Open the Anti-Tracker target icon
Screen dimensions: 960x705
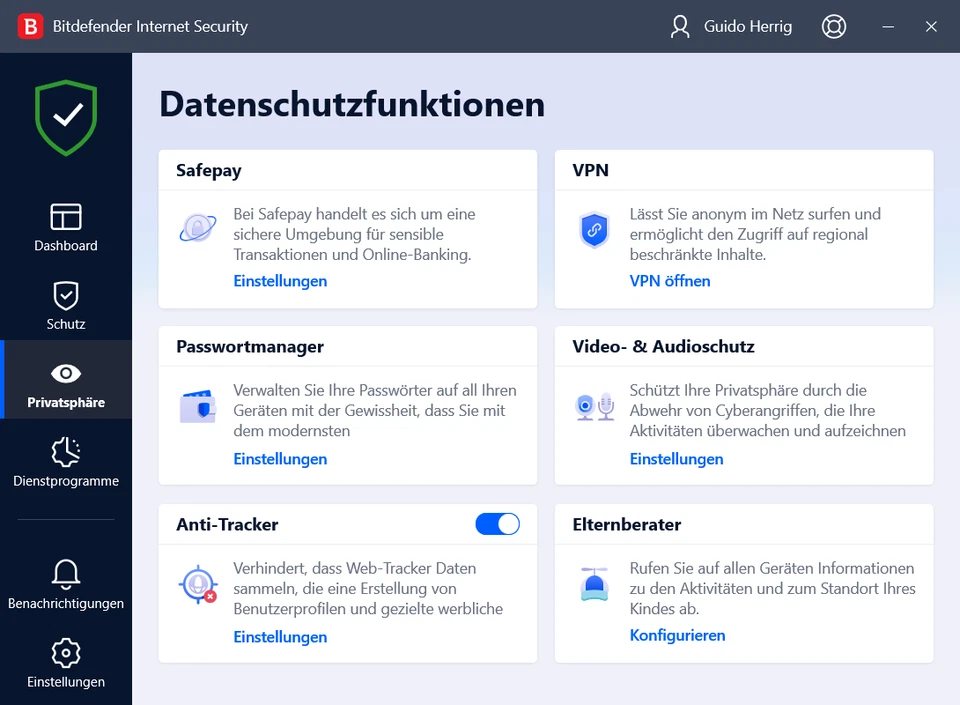point(198,584)
